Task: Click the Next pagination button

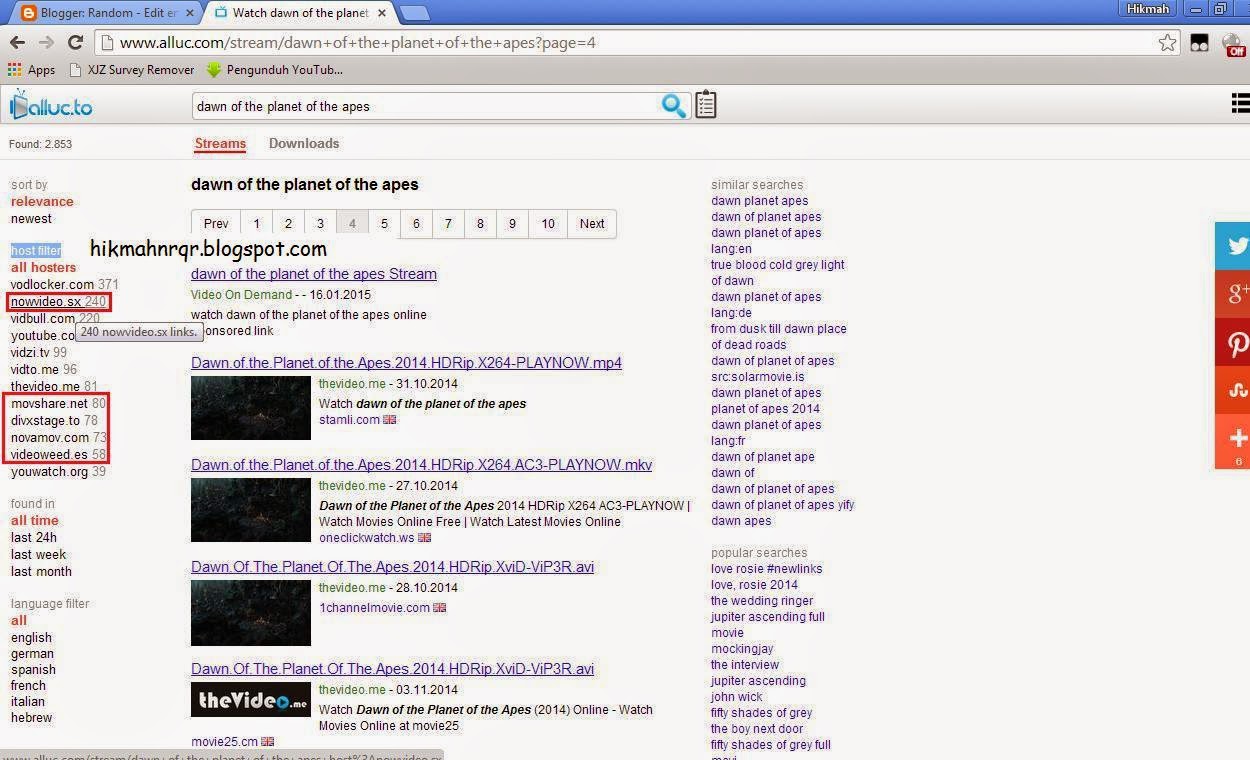Action: pyautogui.click(x=592, y=224)
